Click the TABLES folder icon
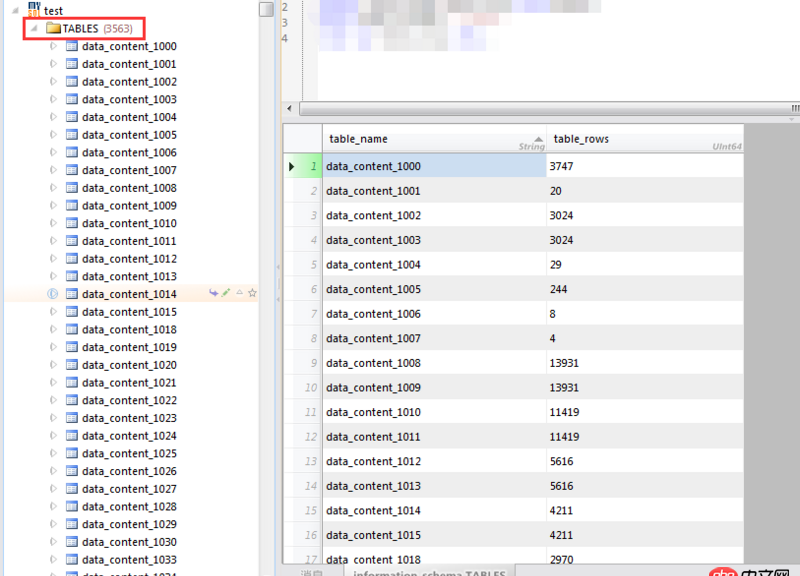The height and width of the screenshot is (576, 800). (53, 28)
